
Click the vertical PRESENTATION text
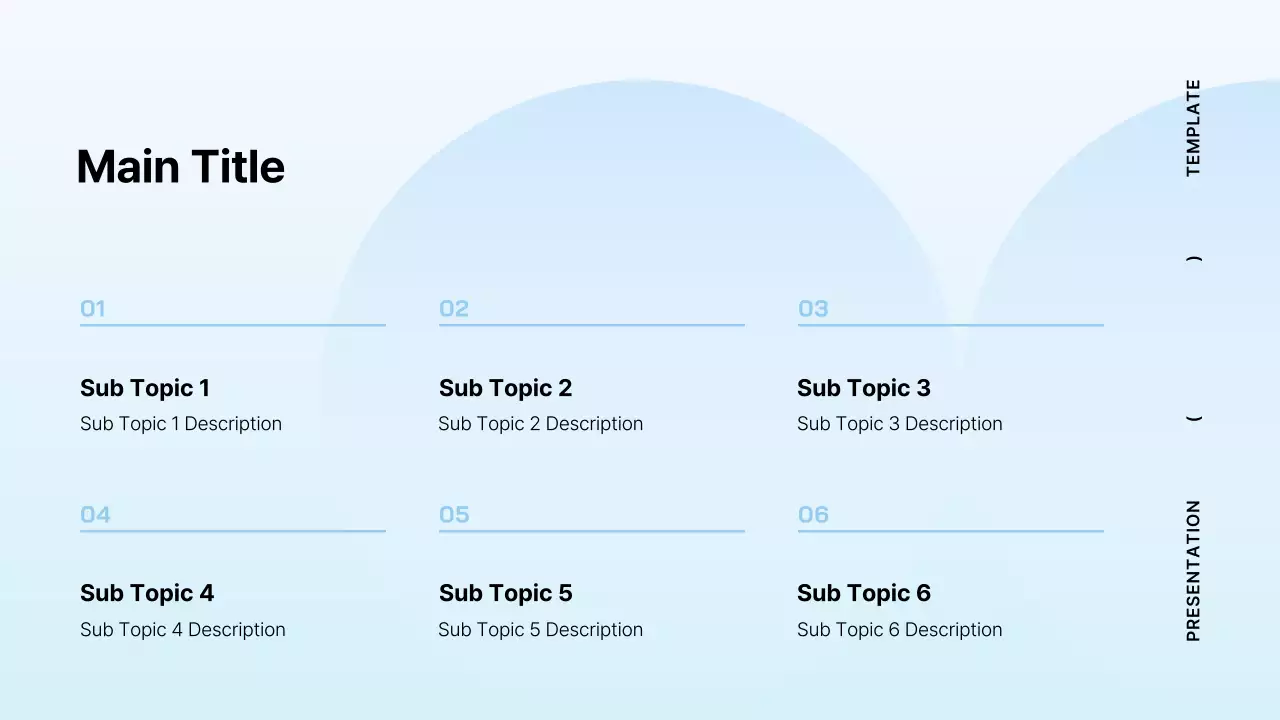1193,571
